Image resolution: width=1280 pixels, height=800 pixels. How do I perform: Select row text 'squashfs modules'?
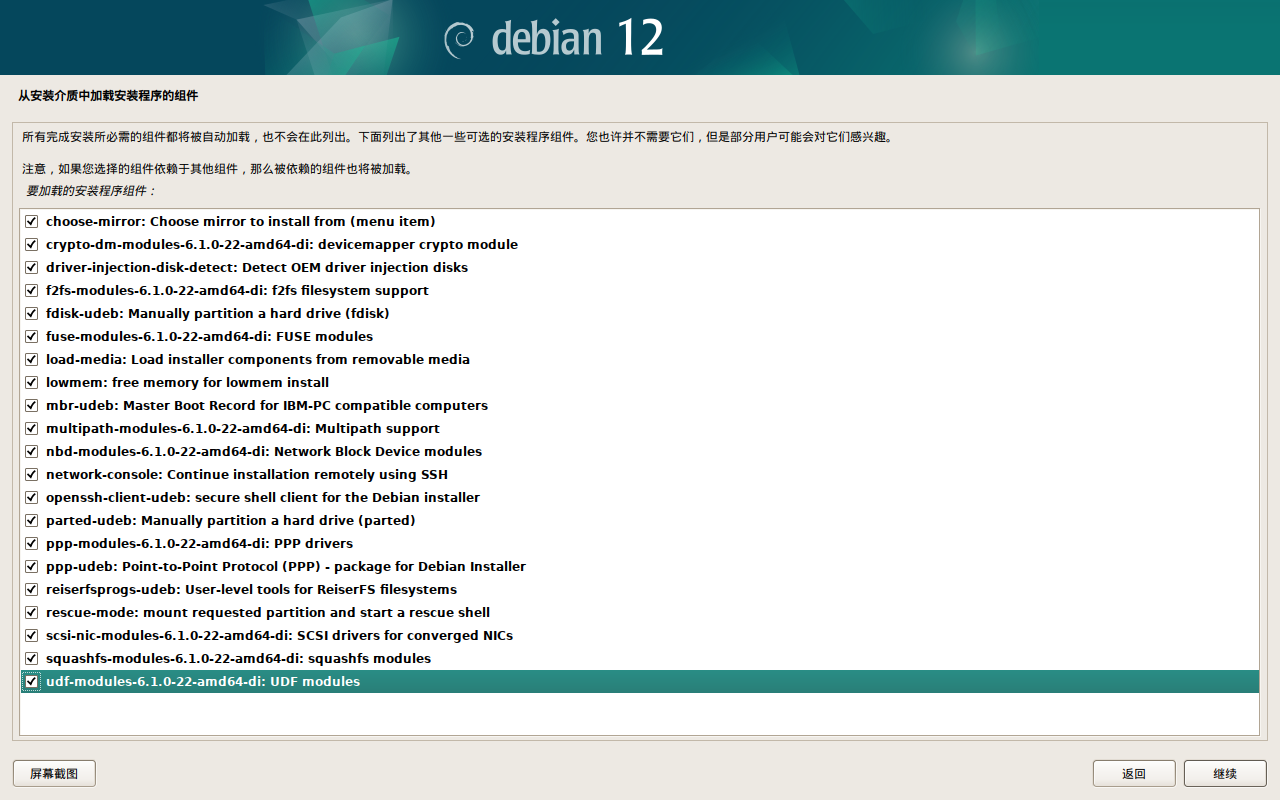pos(369,659)
